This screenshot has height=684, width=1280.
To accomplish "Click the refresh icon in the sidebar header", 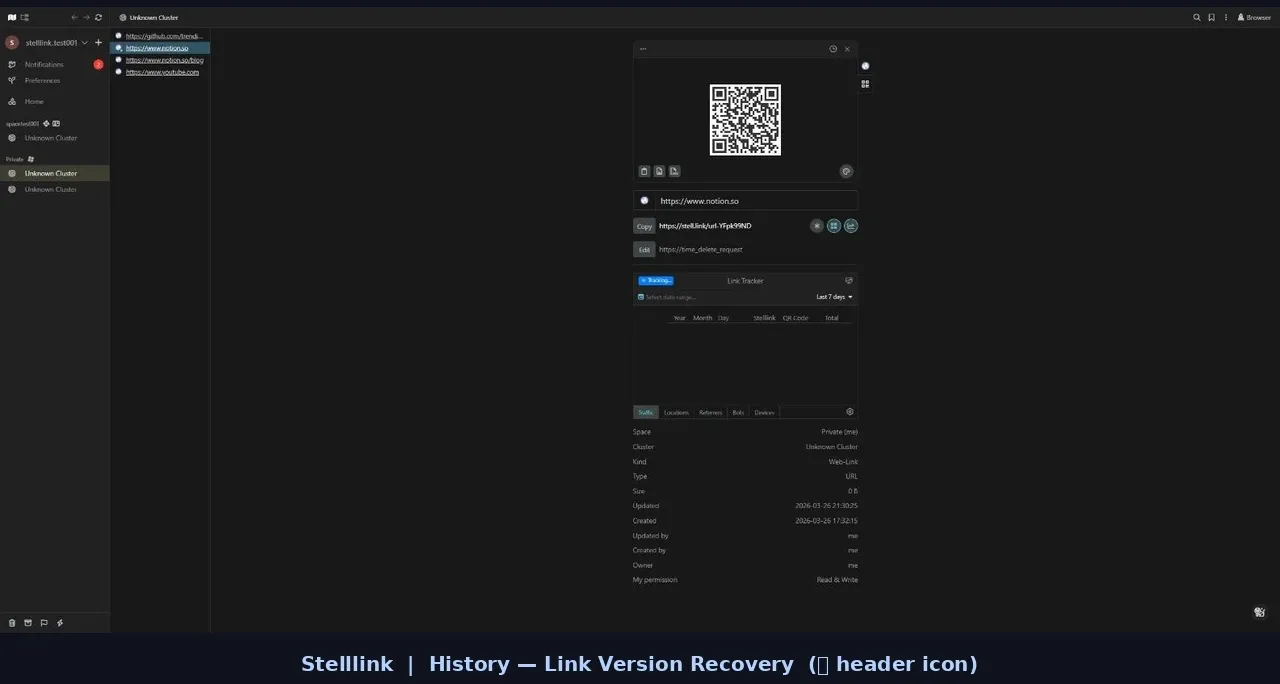I will [98, 17].
